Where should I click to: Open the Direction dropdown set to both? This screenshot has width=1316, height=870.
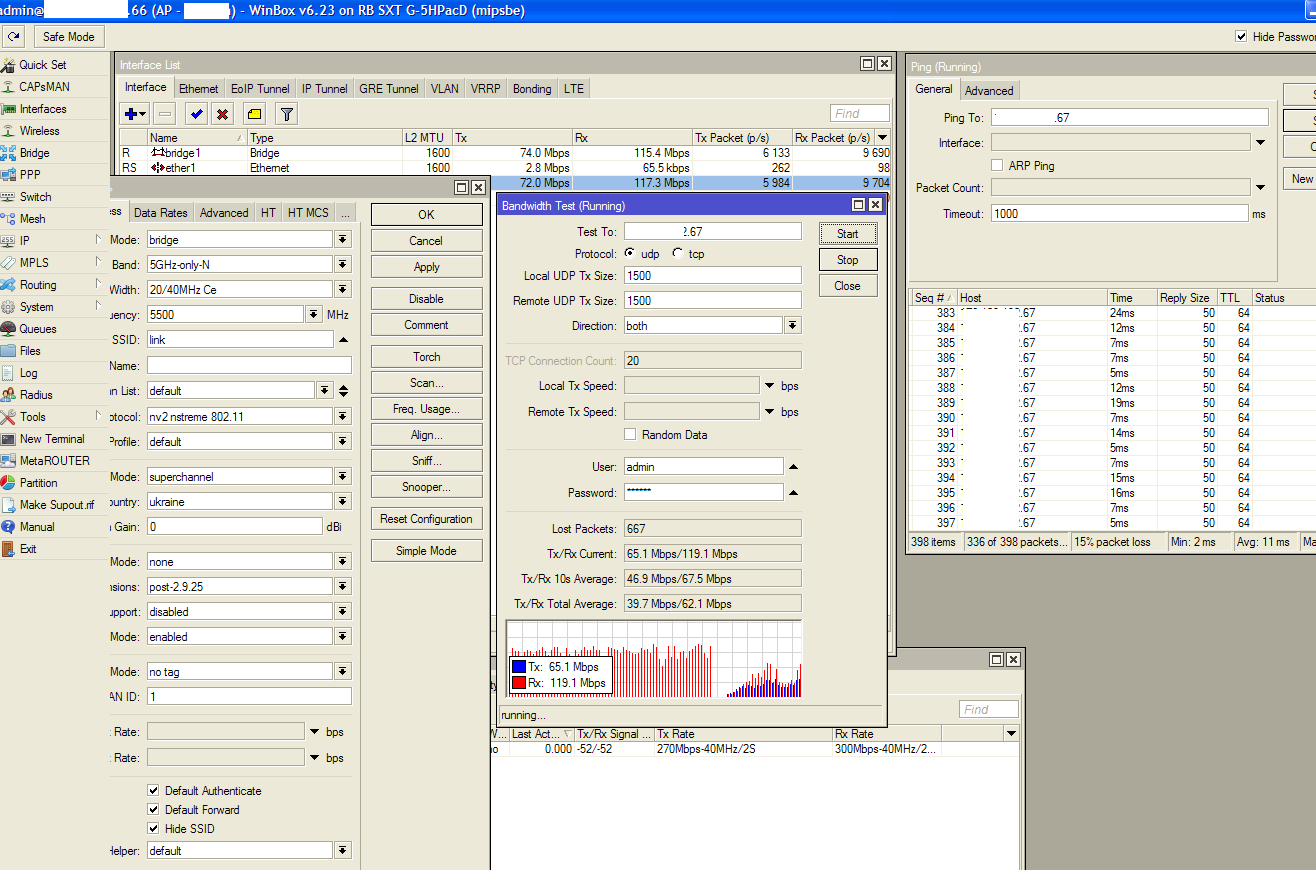click(793, 326)
